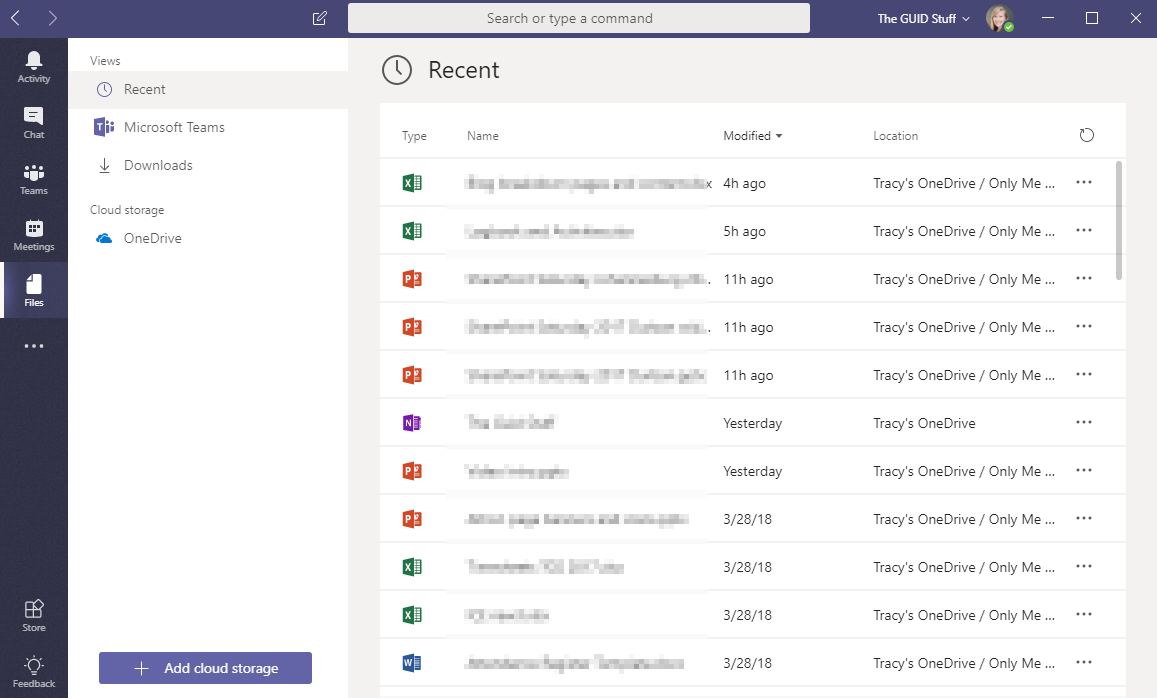Click the Add cloud storage button
The image size is (1157, 698).
click(x=205, y=668)
